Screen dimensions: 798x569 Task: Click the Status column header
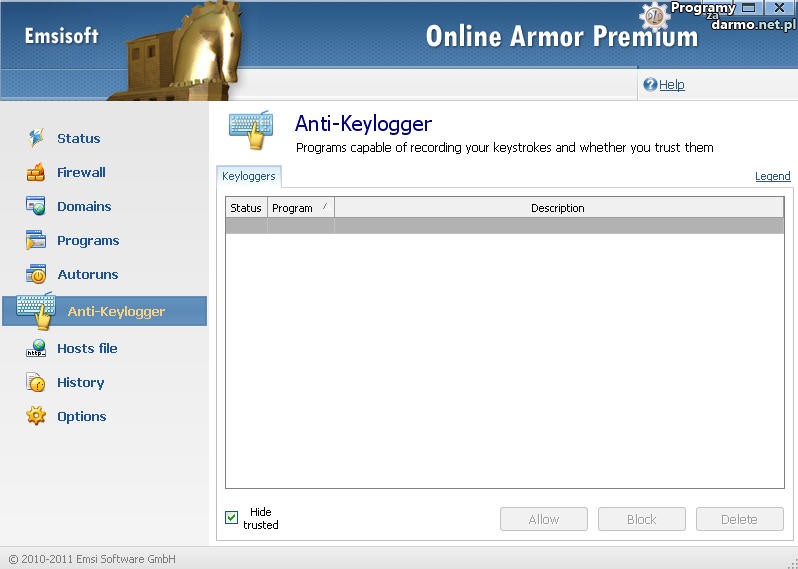point(246,208)
